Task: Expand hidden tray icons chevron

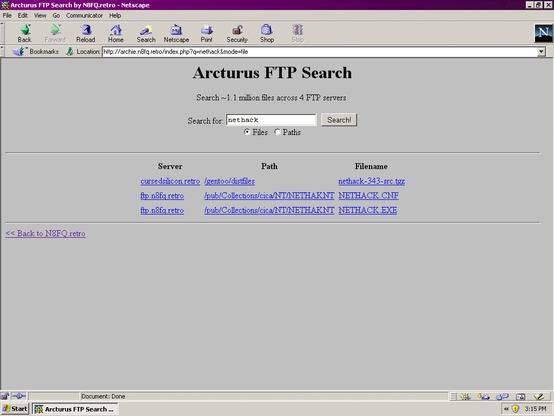Action: click(506, 409)
